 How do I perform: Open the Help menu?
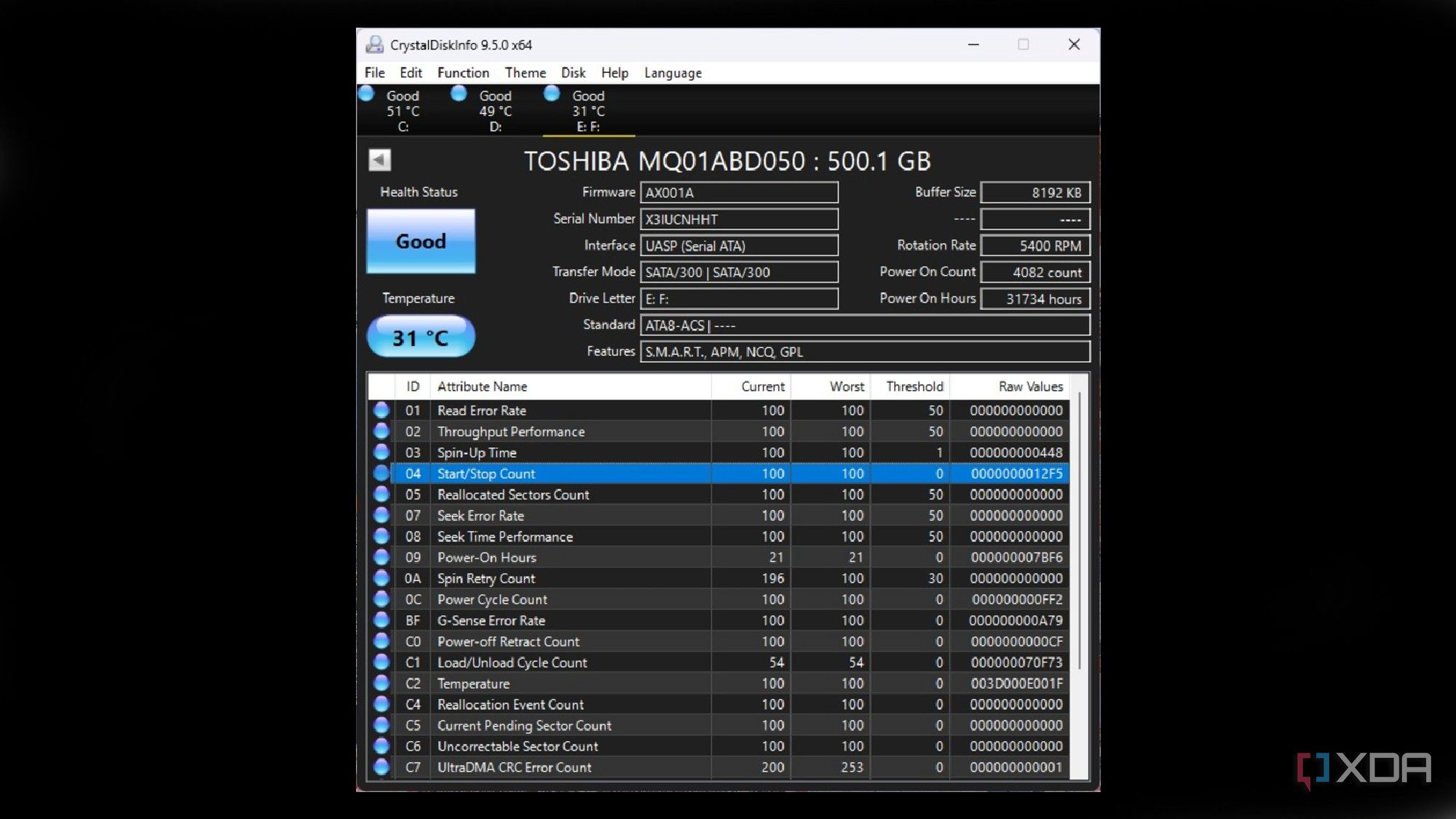(614, 73)
